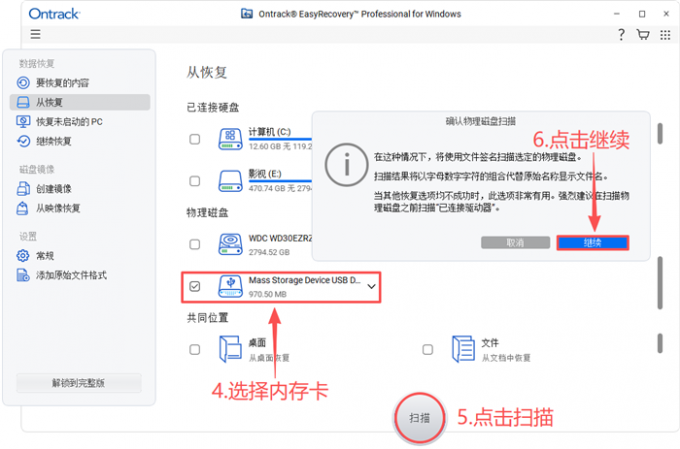680x449 pixels.
Task: Click the WDC WD30EZRZ hard disk icon
Action: pyautogui.click(x=230, y=244)
